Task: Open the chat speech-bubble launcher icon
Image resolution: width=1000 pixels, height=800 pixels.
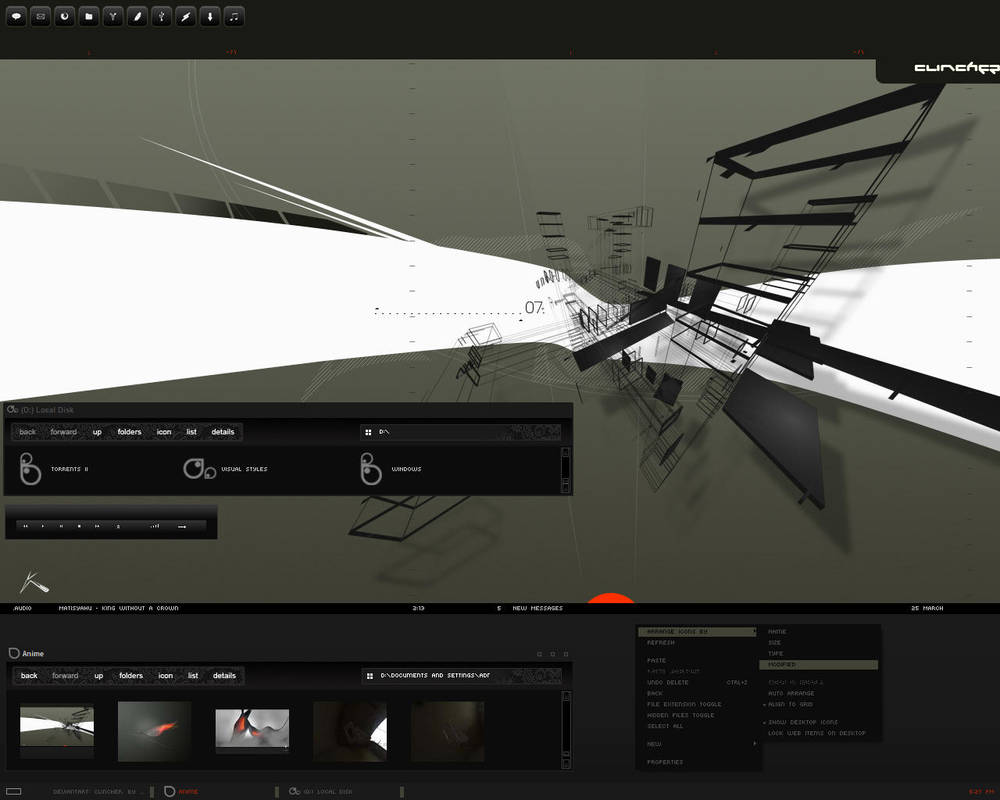Action: click(x=16, y=17)
